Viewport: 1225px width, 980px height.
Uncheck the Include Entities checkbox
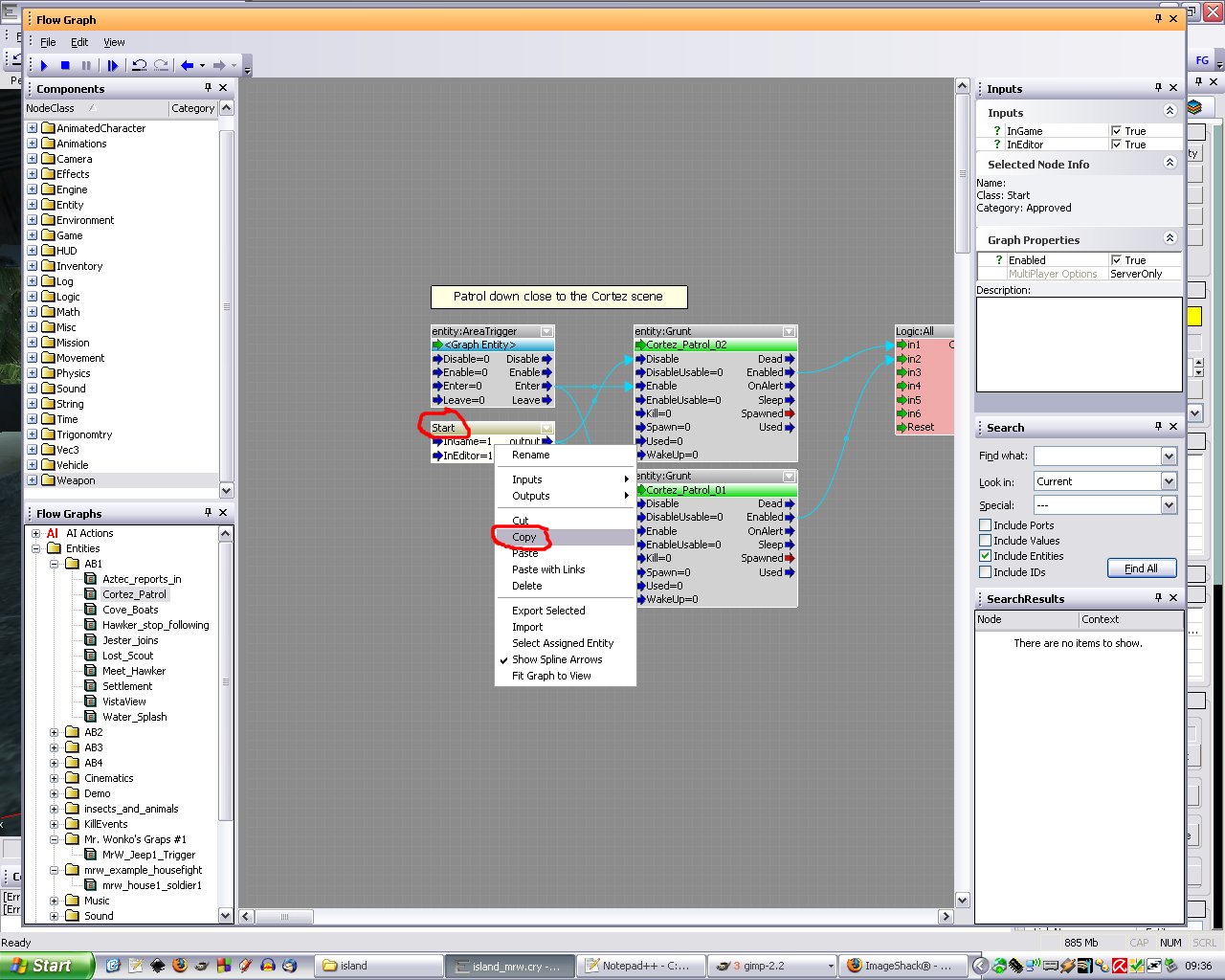click(985, 556)
